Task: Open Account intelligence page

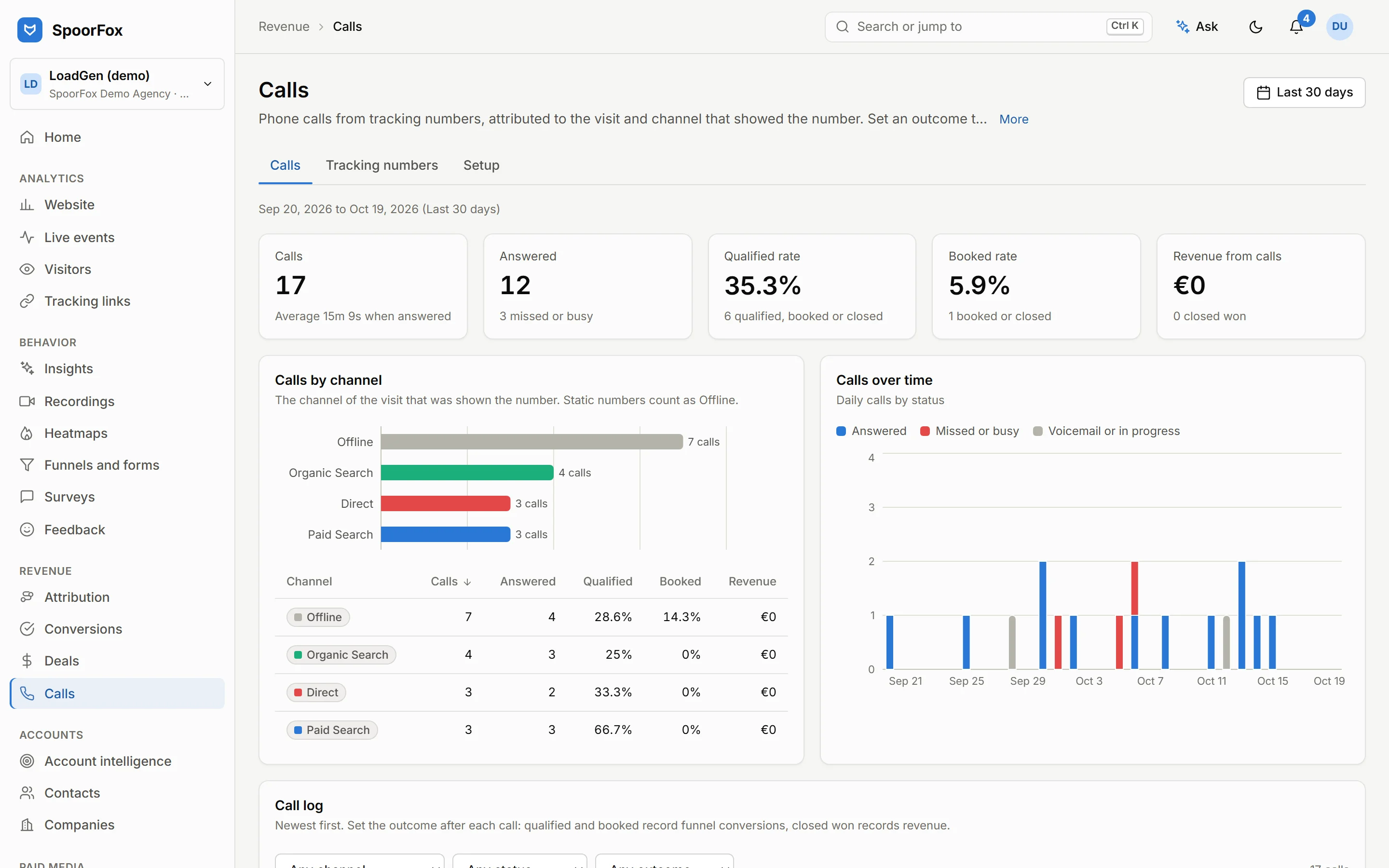Action: [117, 761]
